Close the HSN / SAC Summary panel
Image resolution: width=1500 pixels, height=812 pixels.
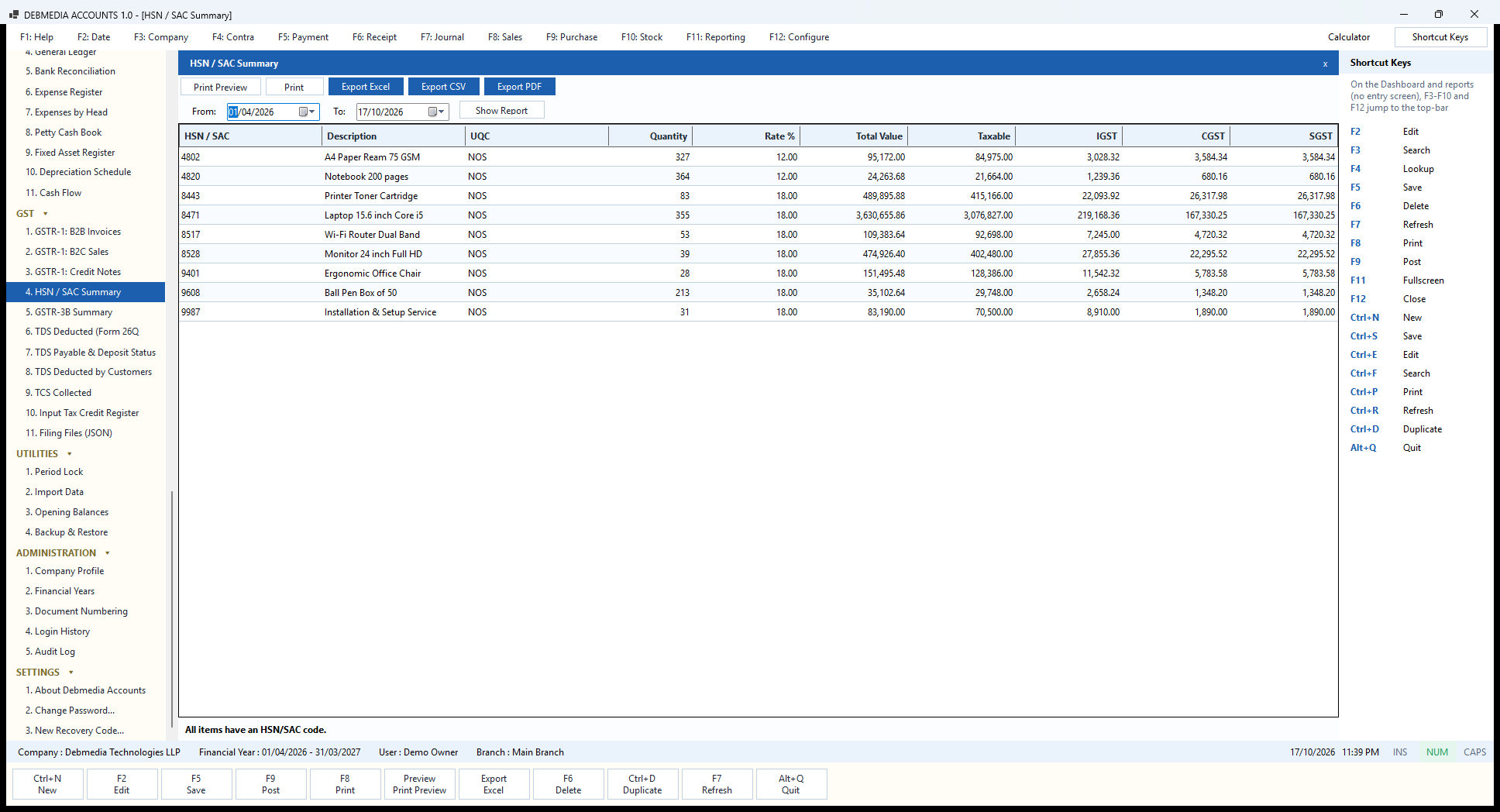point(1325,64)
